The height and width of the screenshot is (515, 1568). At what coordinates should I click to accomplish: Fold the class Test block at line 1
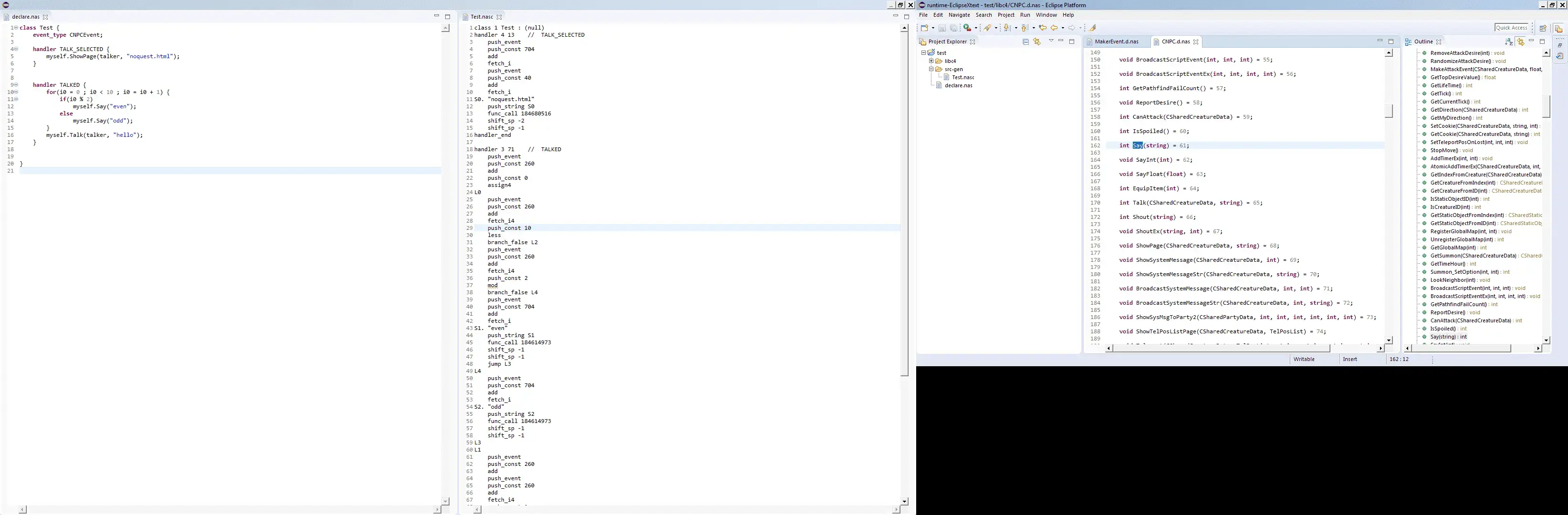(16, 28)
